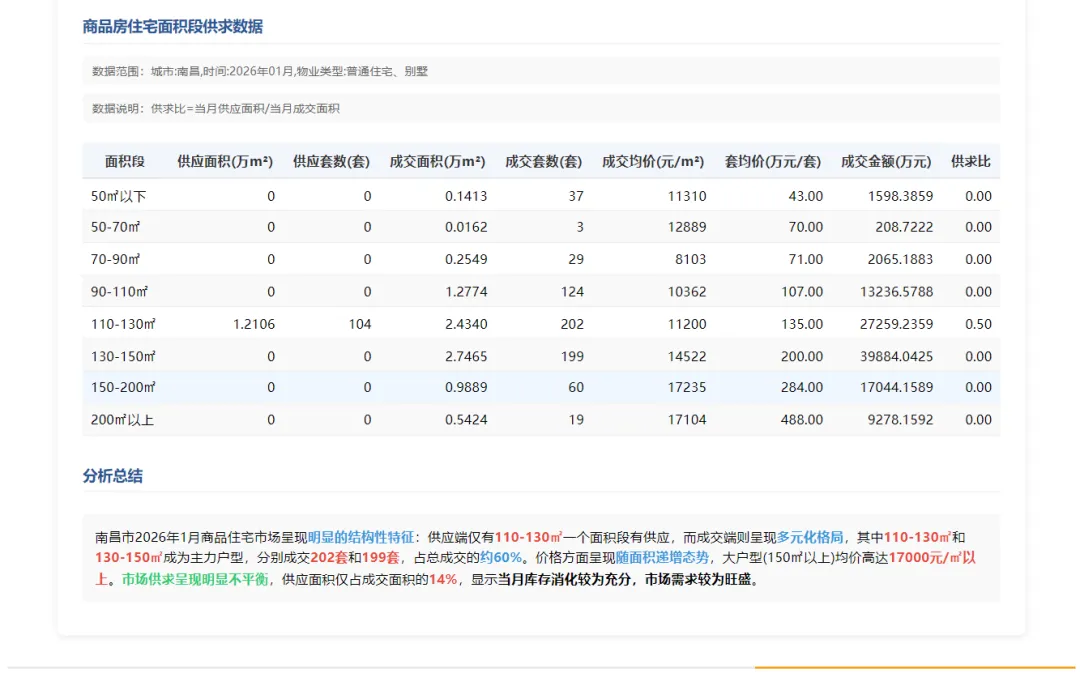Click highlighted phrase 明显的结构性特征
1080x673 pixels.
tap(361, 537)
